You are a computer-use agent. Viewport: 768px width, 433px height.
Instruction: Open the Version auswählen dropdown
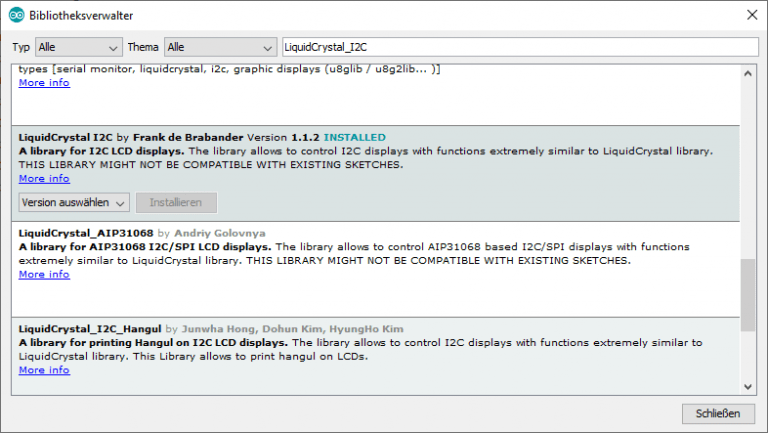(74, 202)
